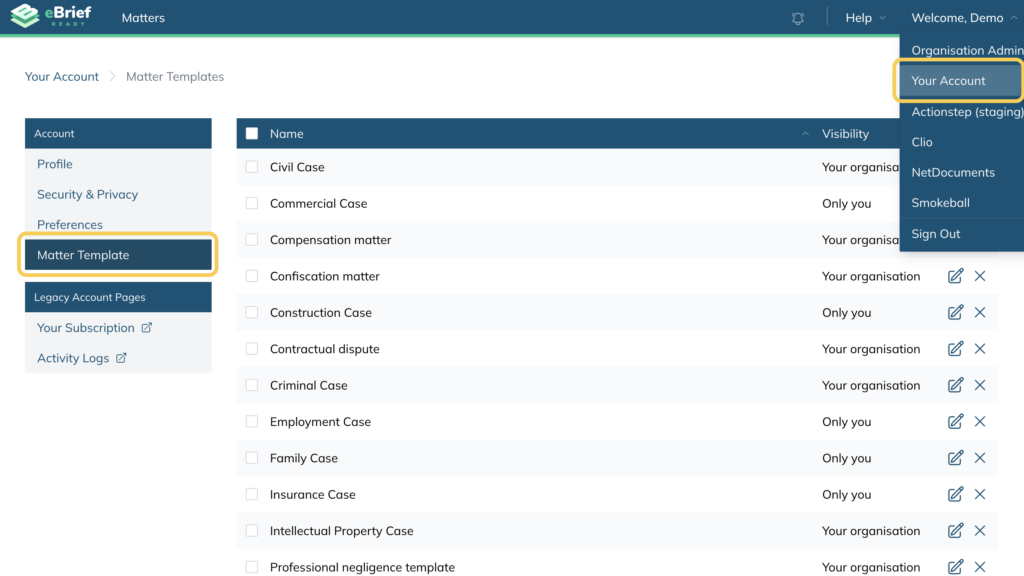Check the Contractual dispute checkbox

click(x=252, y=349)
